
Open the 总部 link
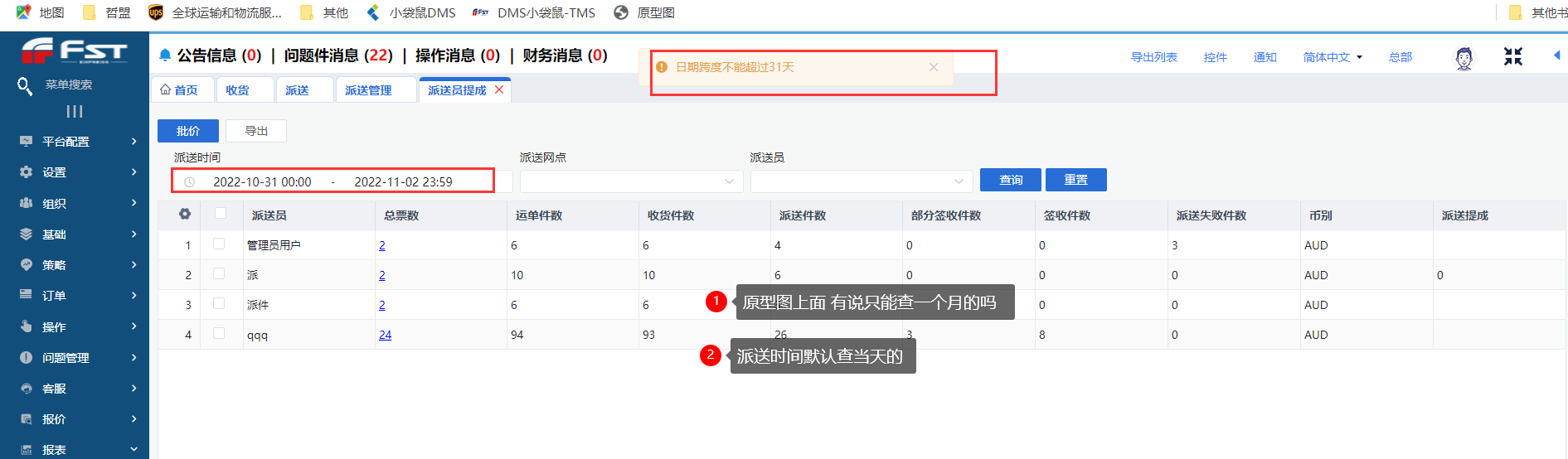(x=1401, y=57)
